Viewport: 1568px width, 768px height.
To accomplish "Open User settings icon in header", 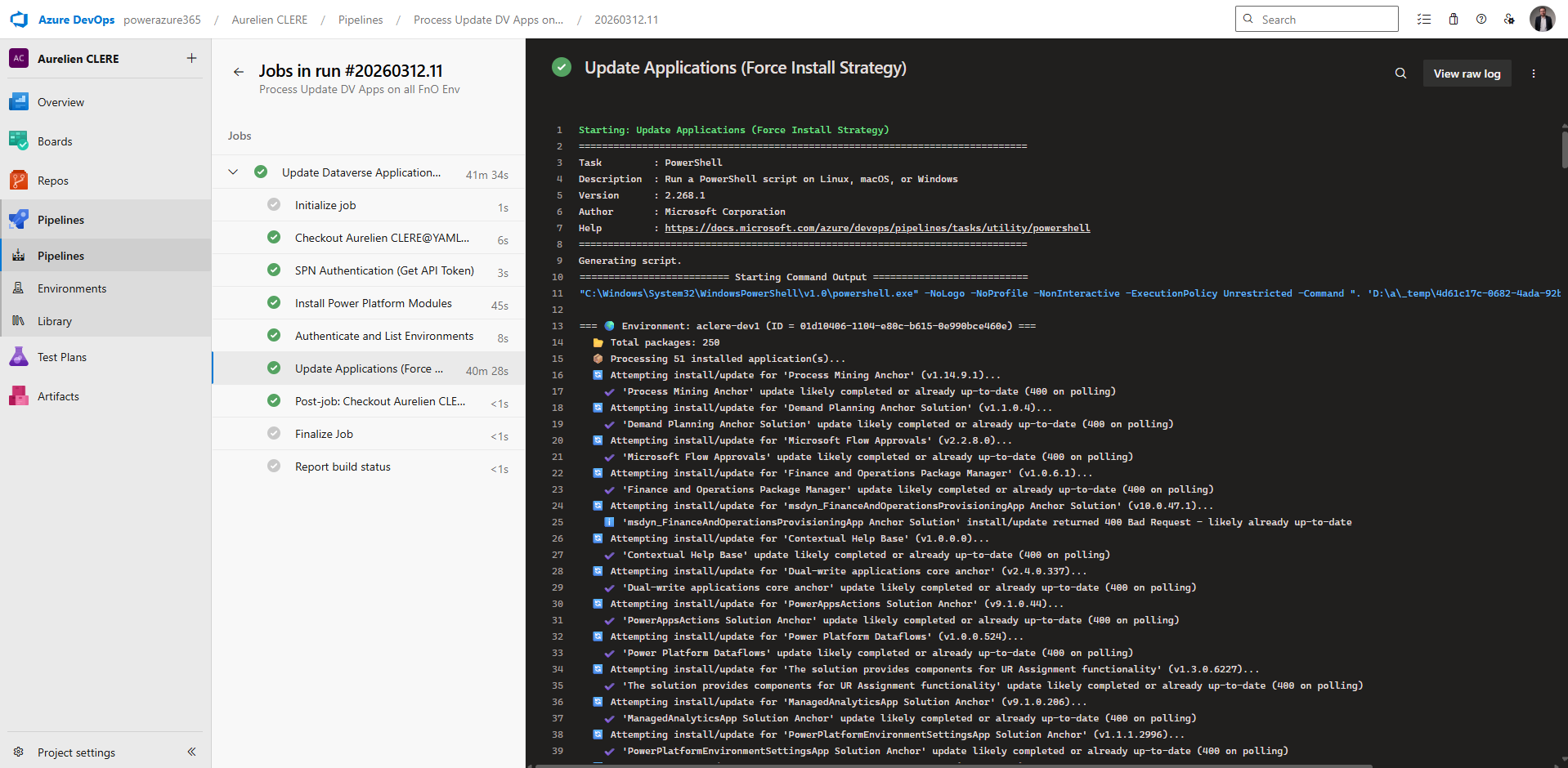I will point(1509,19).
